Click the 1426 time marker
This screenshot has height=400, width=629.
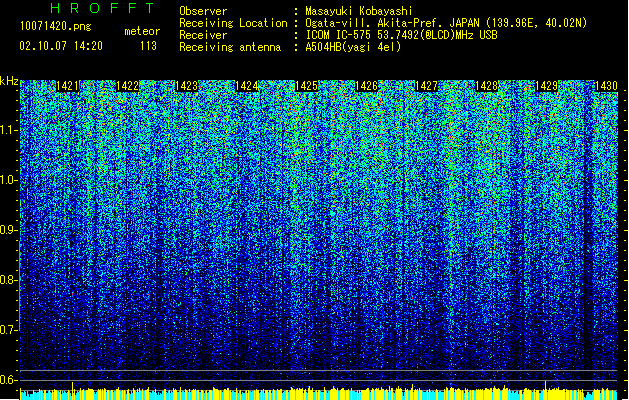[x=366, y=86]
